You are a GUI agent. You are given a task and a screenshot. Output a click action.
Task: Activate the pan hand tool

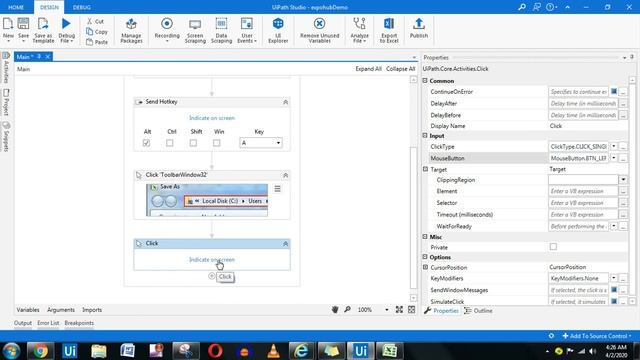pos(335,310)
